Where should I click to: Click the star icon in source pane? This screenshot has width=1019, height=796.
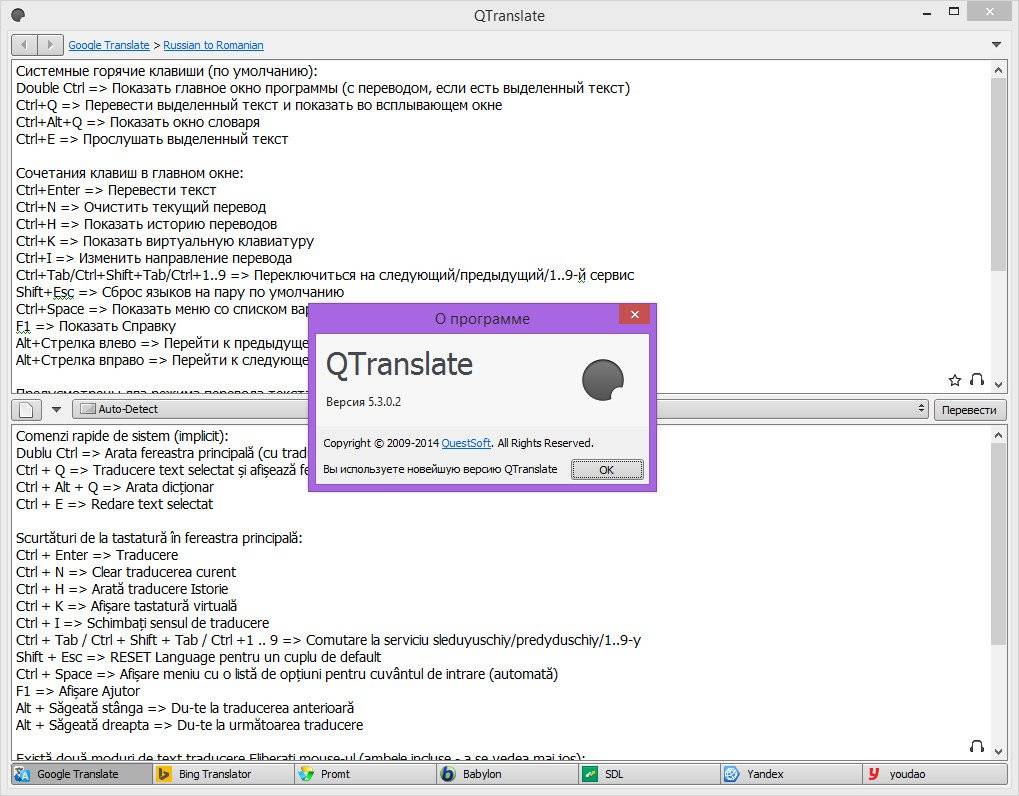click(x=954, y=380)
